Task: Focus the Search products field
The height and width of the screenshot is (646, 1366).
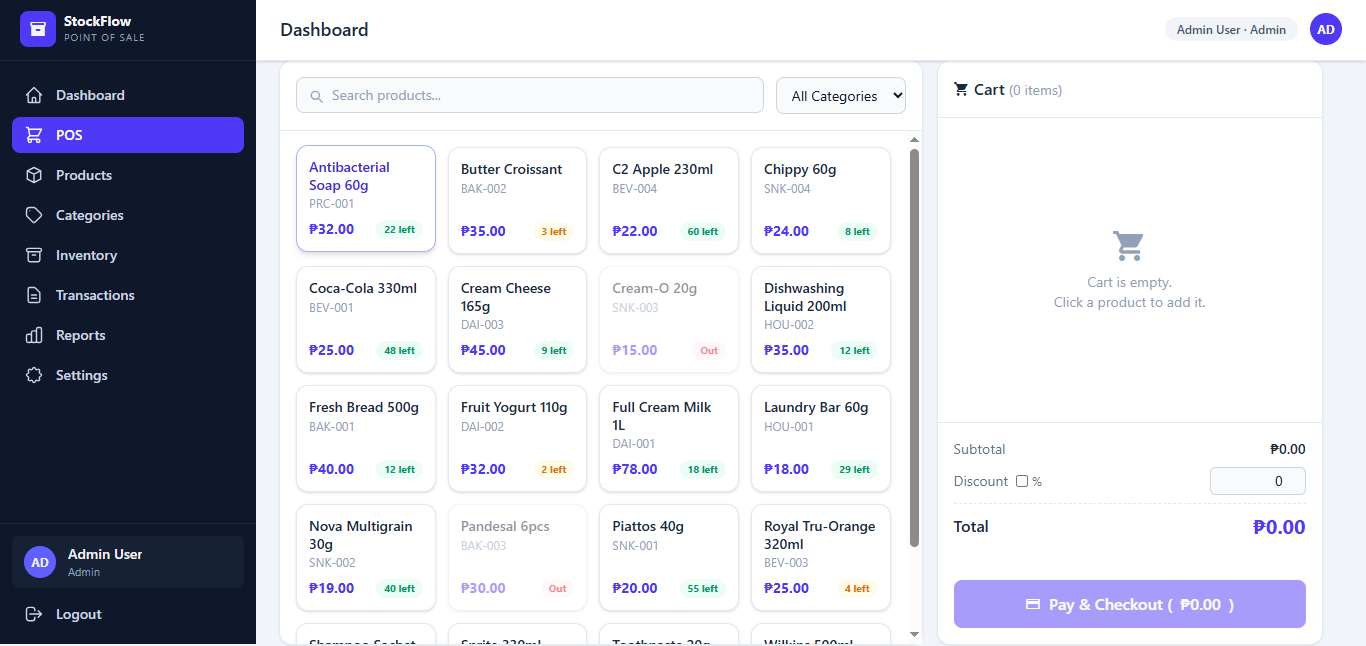Action: pos(530,95)
